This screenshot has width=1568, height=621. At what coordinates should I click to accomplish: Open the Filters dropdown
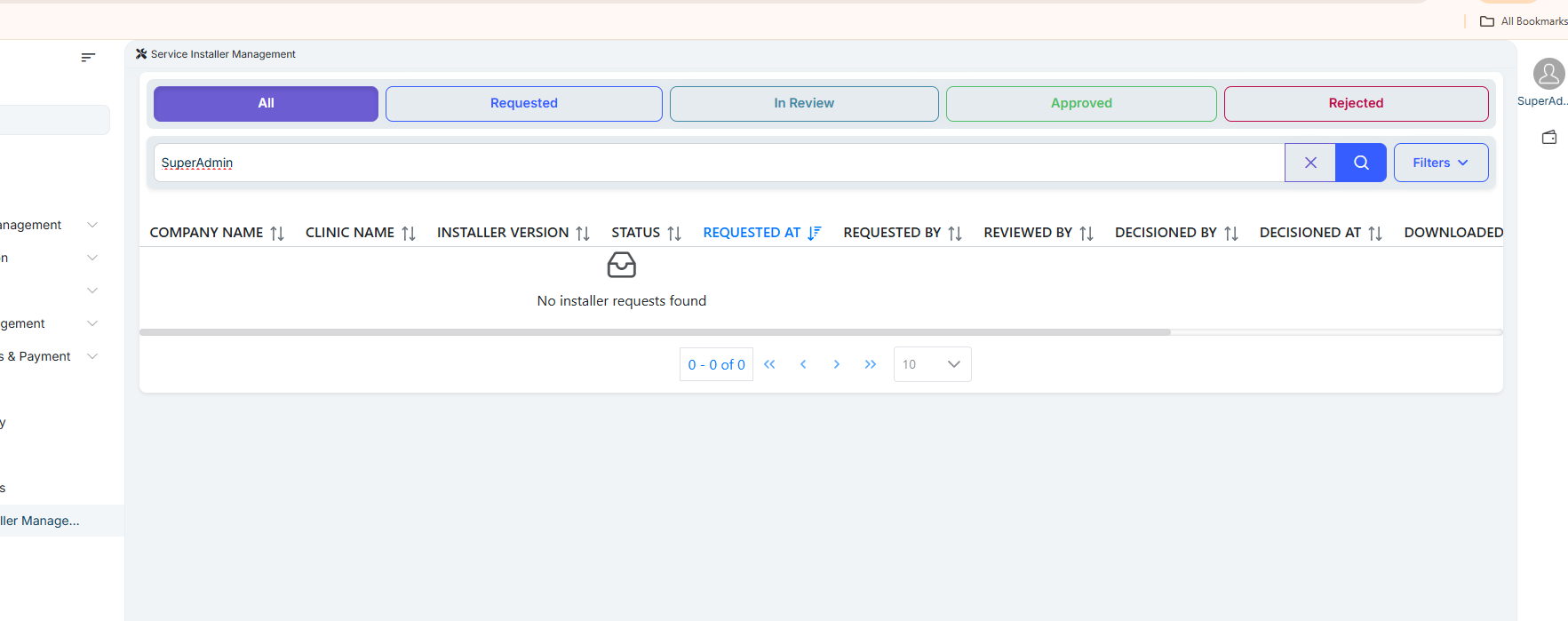1440,163
